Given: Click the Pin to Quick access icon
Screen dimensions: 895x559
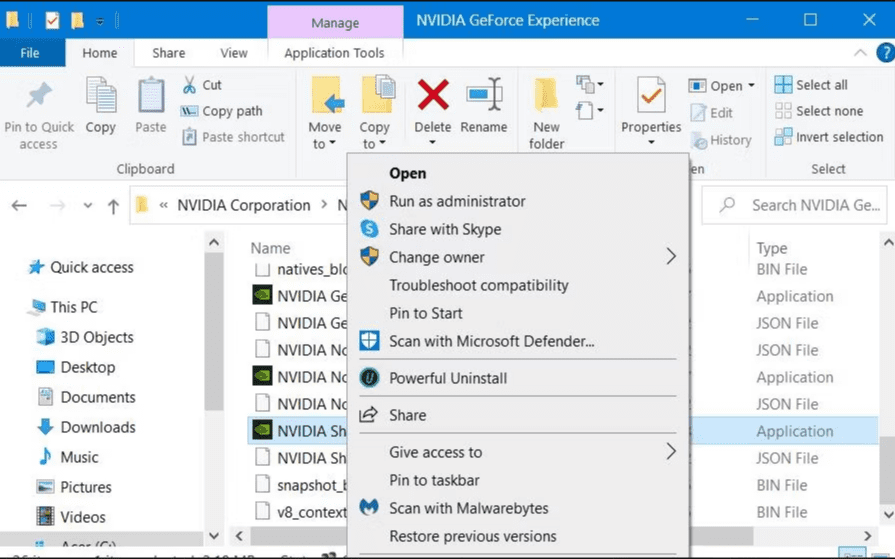Looking at the screenshot, I should [39, 96].
